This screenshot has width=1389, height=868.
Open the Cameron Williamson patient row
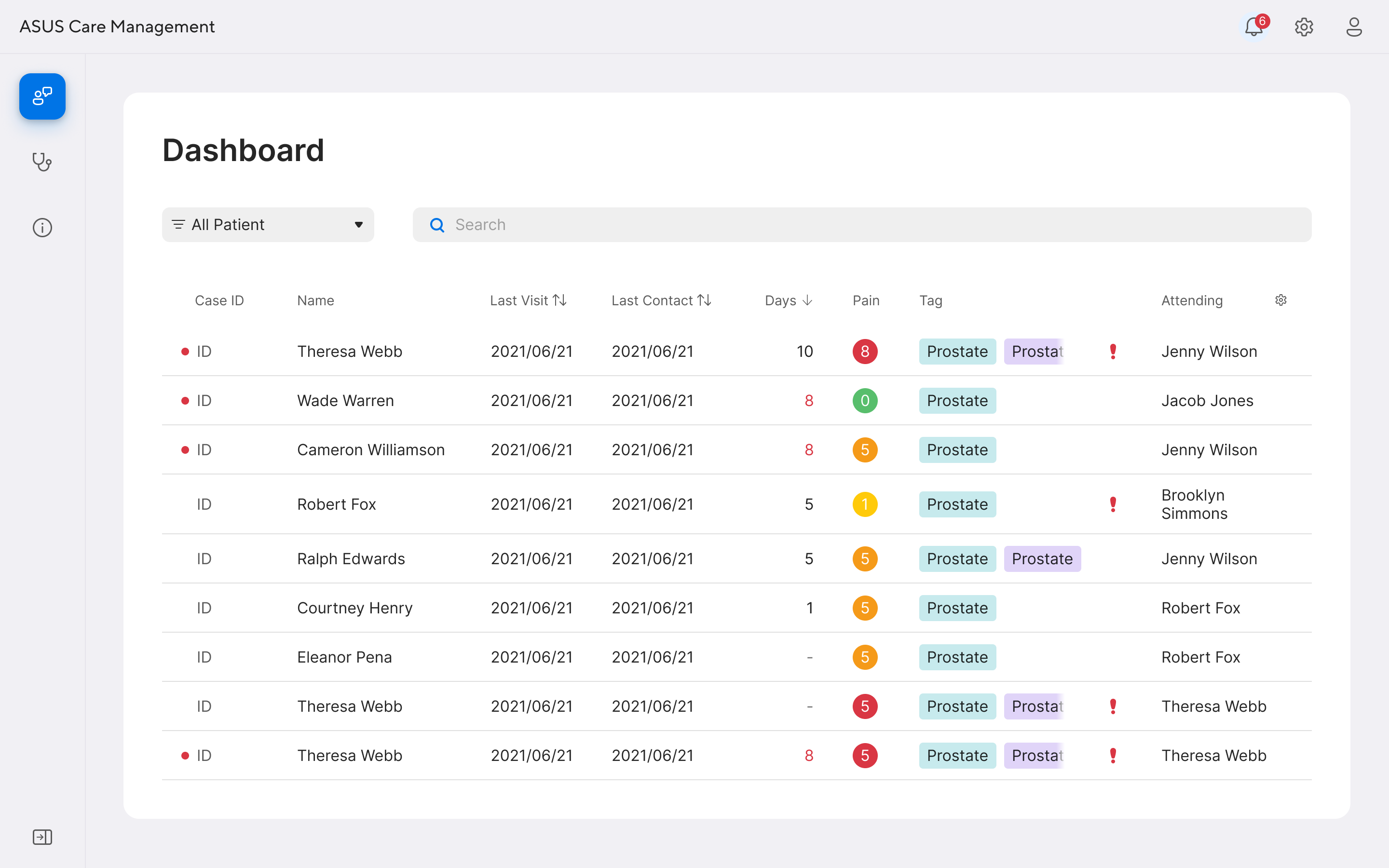pyautogui.click(x=371, y=449)
